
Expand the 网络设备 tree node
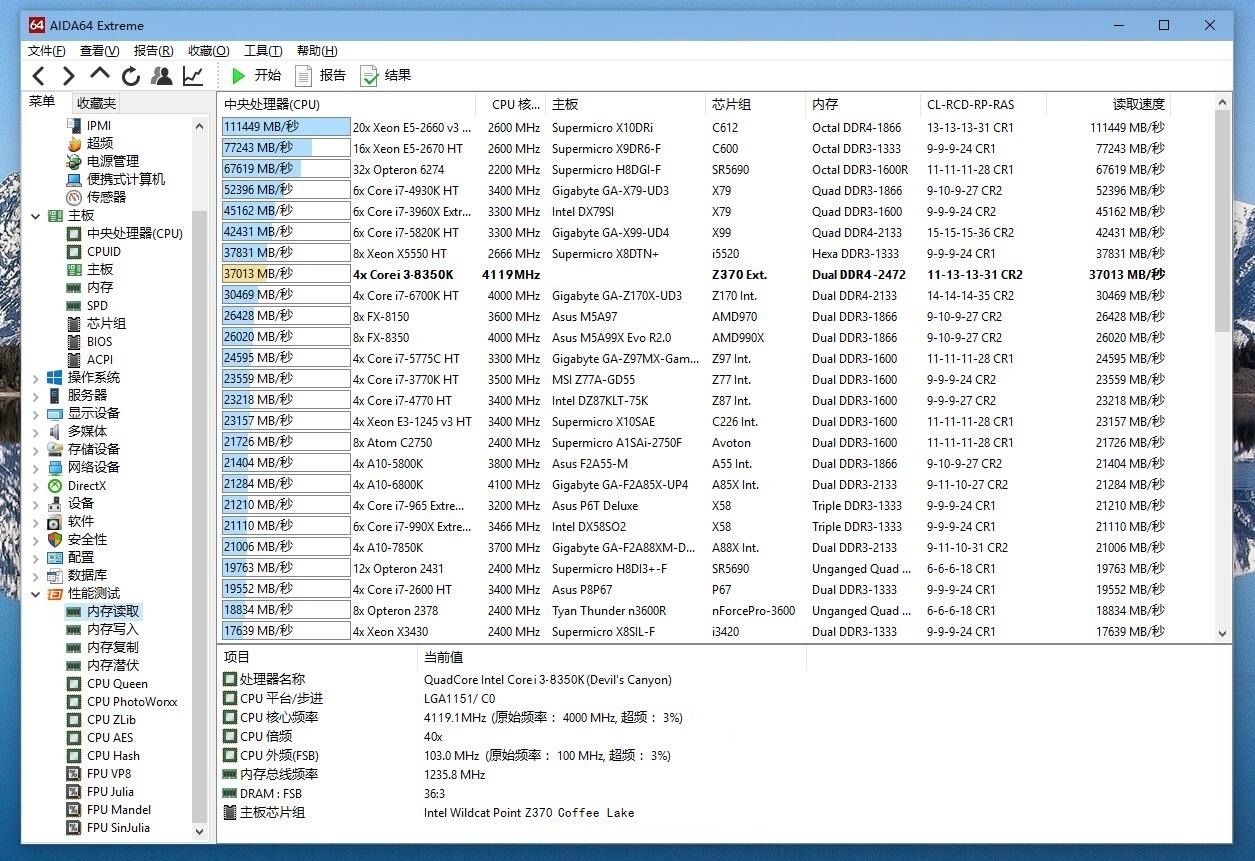36,467
